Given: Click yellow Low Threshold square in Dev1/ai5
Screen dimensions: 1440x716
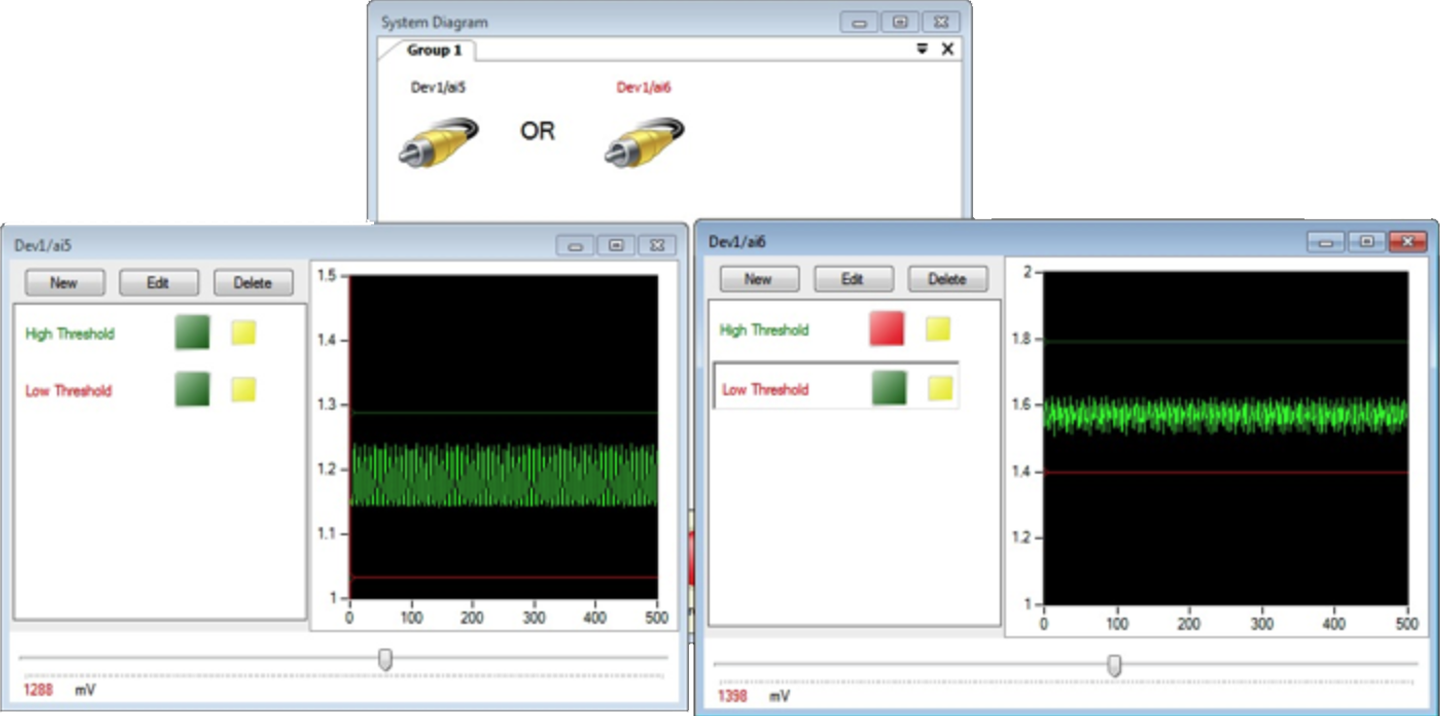Looking at the screenshot, I should coord(244,390).
